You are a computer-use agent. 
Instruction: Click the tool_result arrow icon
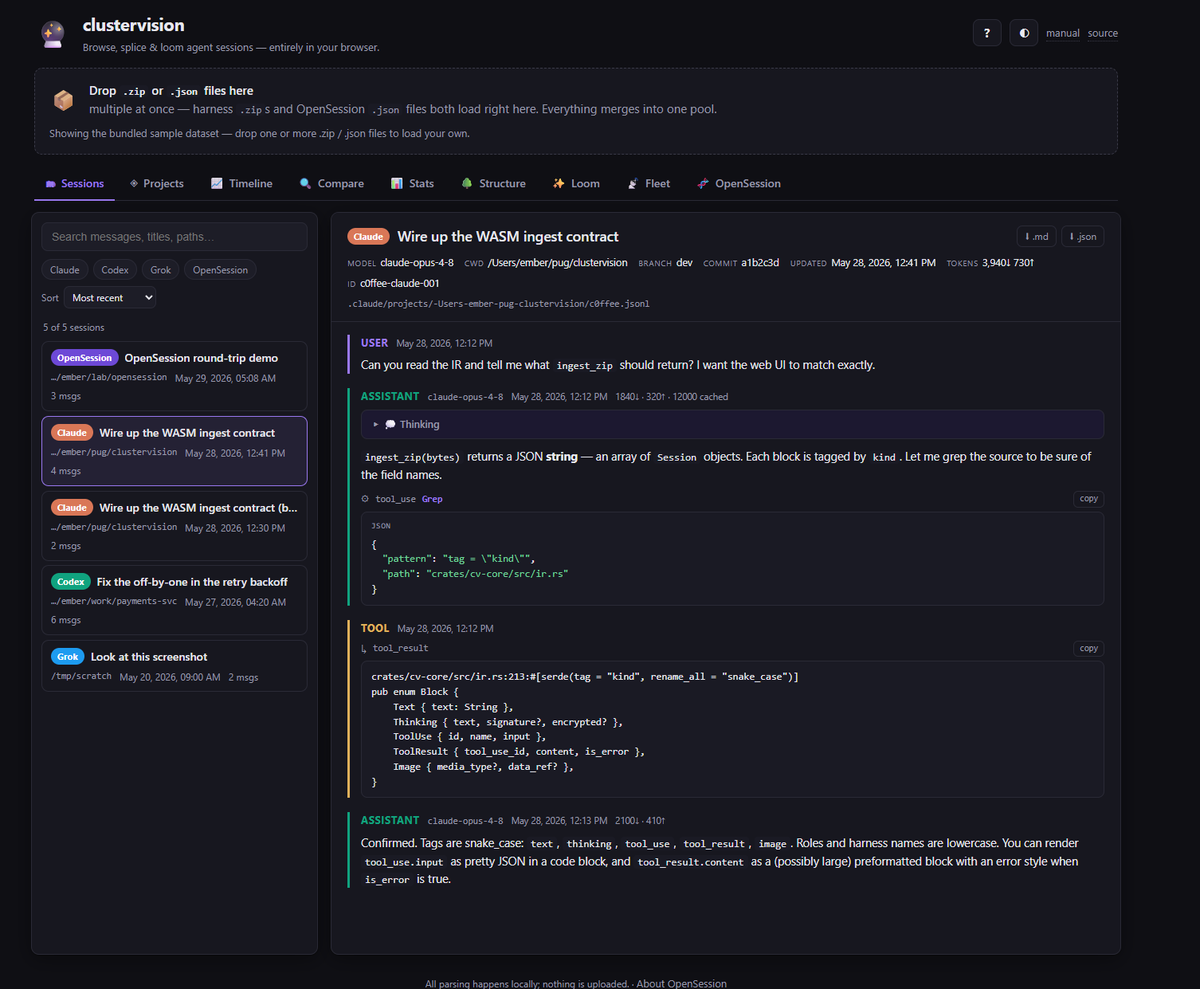pyautogui.click(x=365, y=648)
